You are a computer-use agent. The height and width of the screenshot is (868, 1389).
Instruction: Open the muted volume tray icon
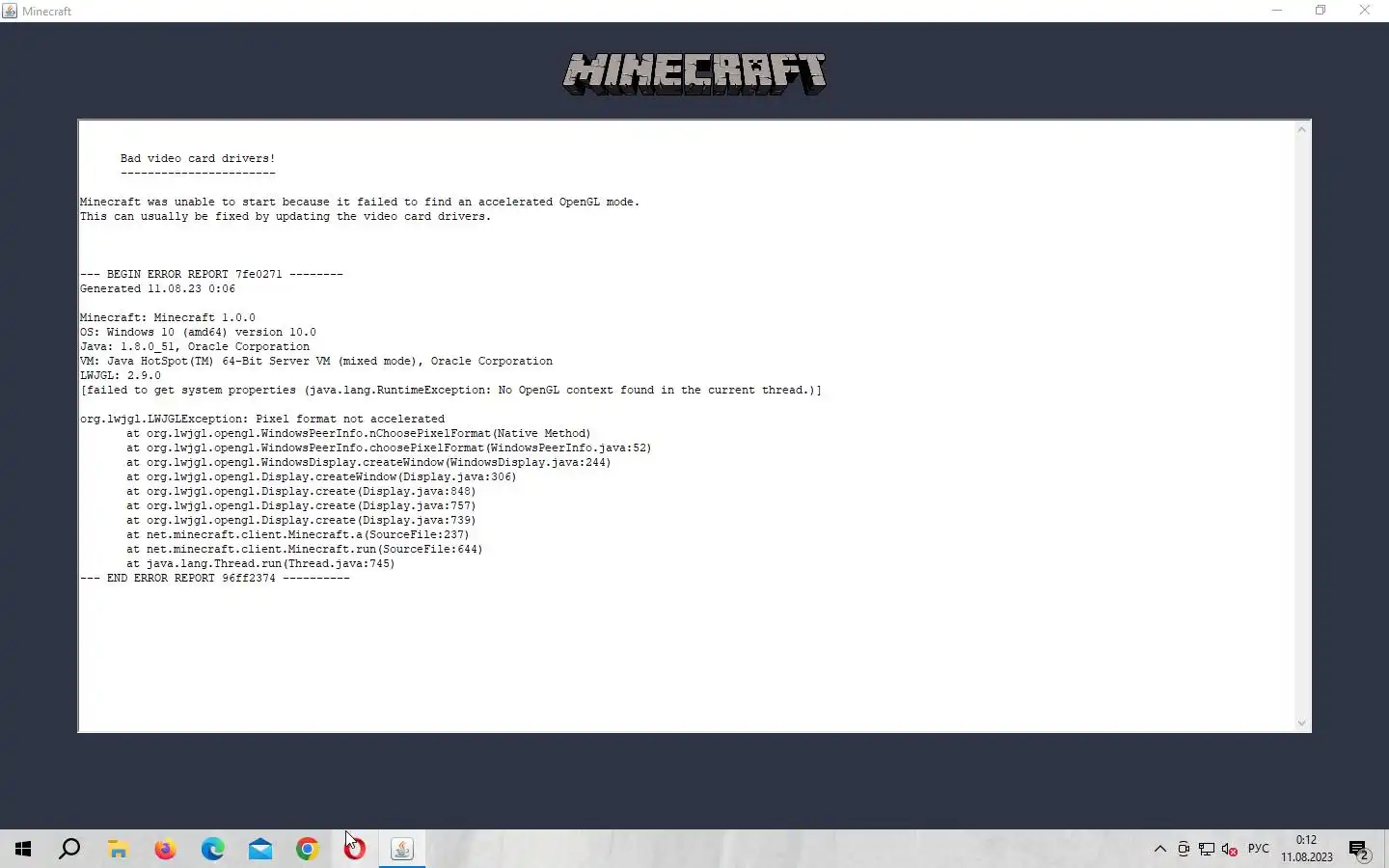pos(1230,849)
